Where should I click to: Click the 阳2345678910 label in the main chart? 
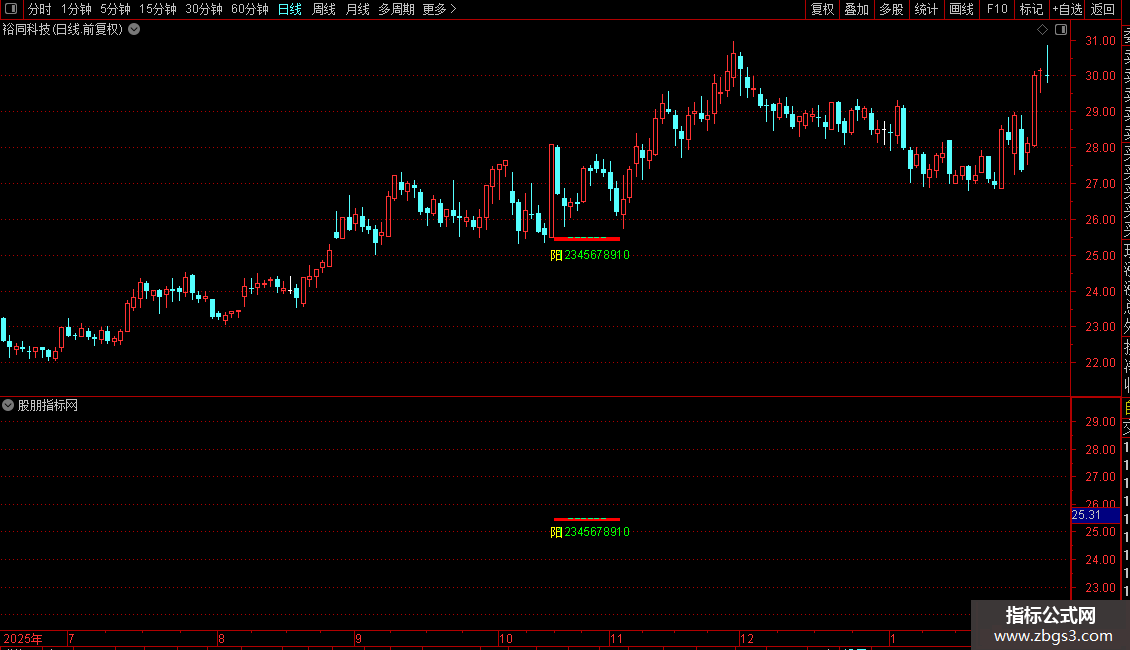590,255
